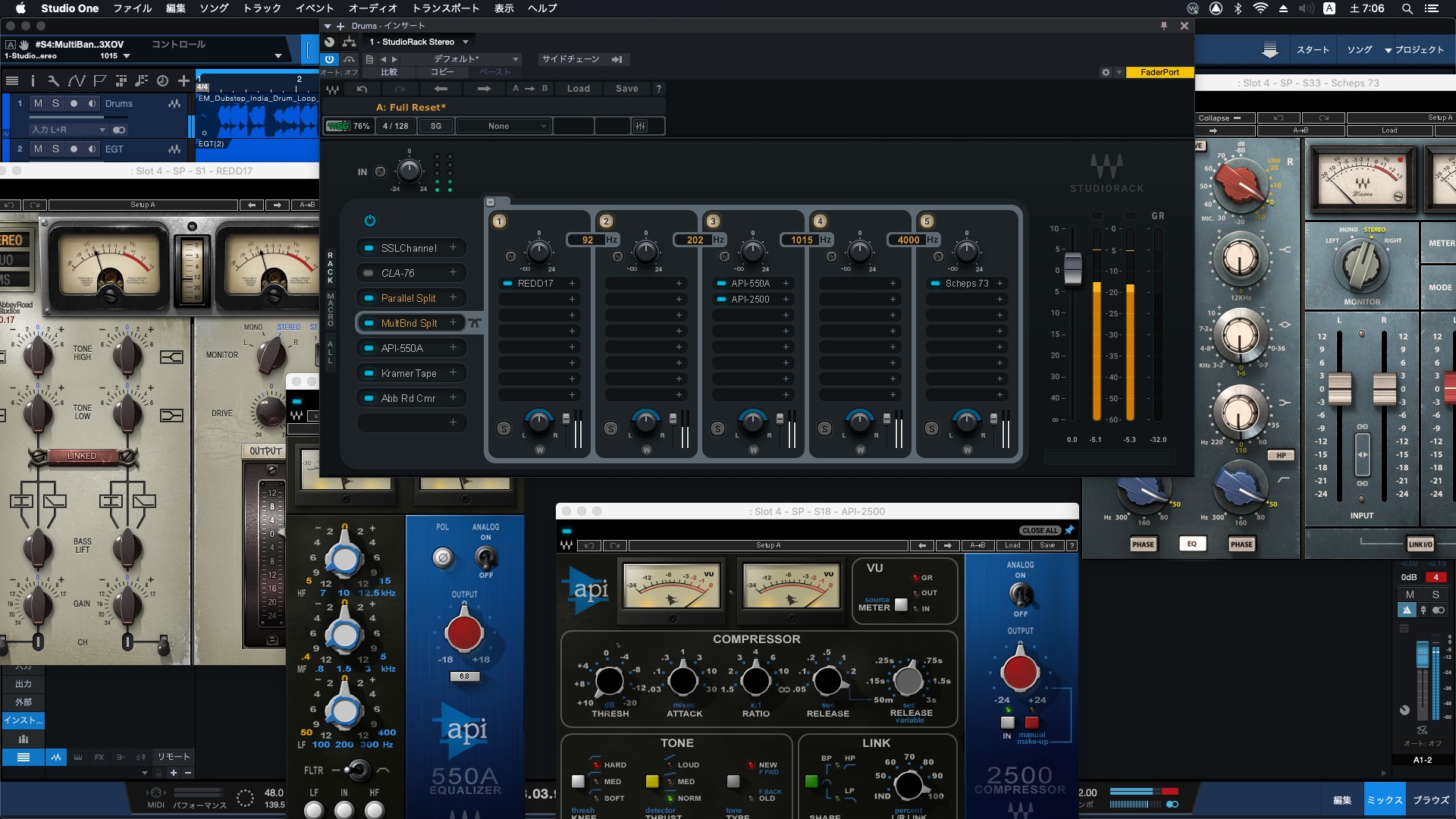Bypass StudioRack with the blue power button
The image size is (1456, 819).
pyautogui.click(x=329, y=59)
